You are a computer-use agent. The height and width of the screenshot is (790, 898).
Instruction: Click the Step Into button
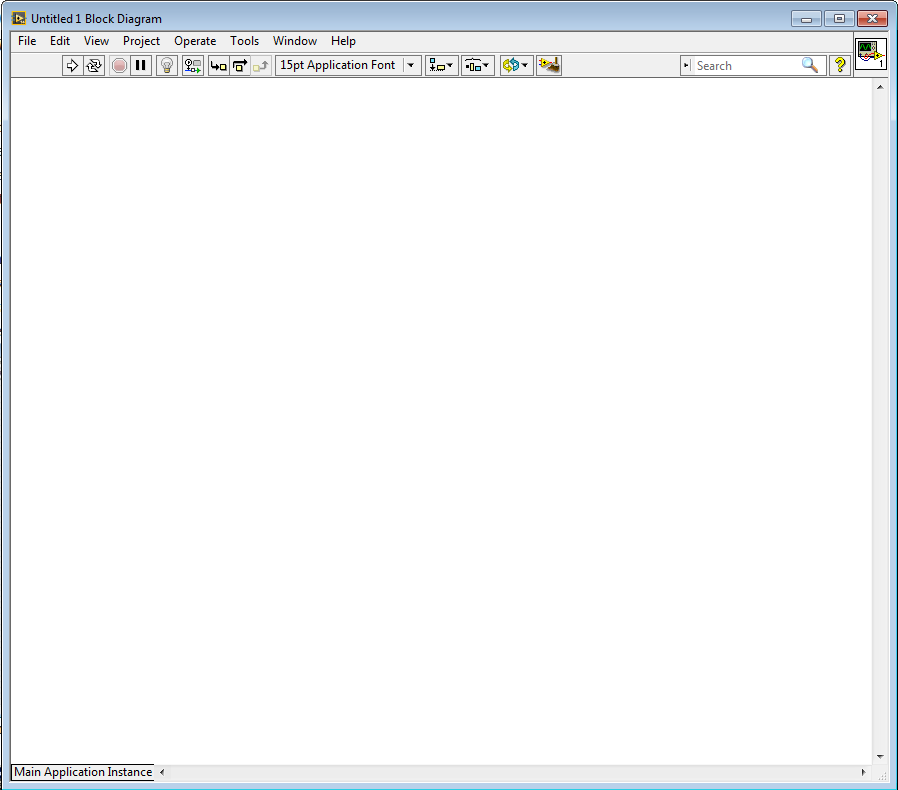coord(218,65)
